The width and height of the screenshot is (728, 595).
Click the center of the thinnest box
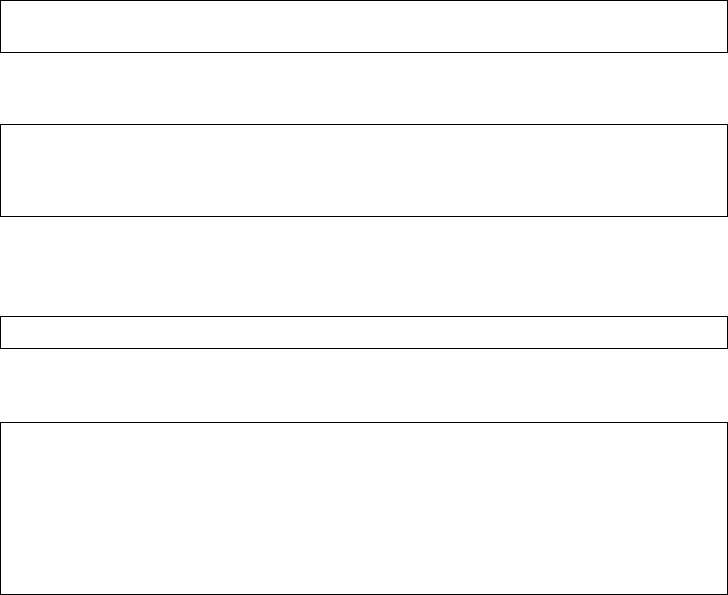tap(364, 332)
